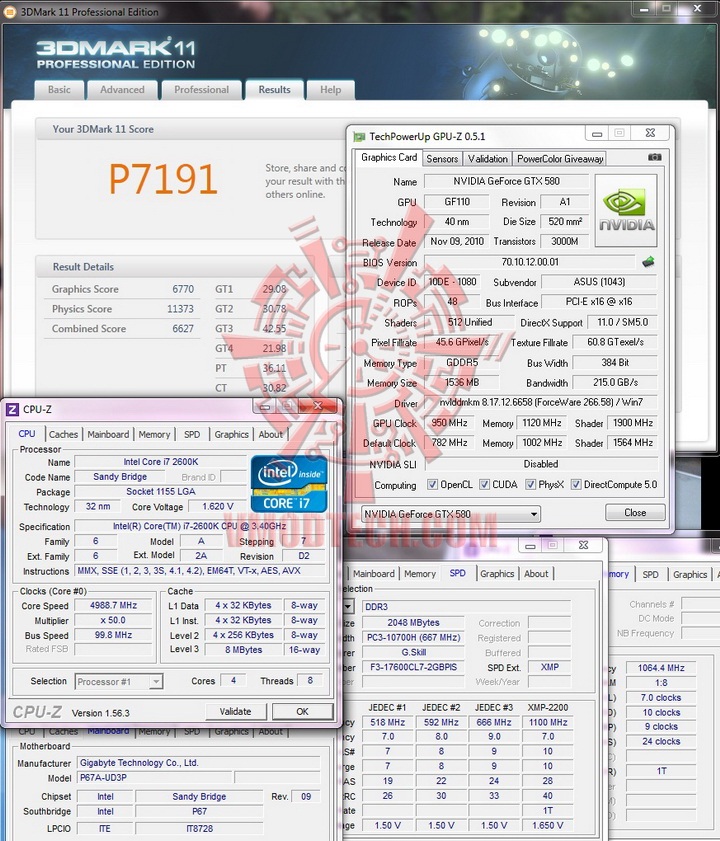Select the Mainboard tab in SPD CPU-Z window
This screenshot has width=720, height=841.
tap(373, 574)
